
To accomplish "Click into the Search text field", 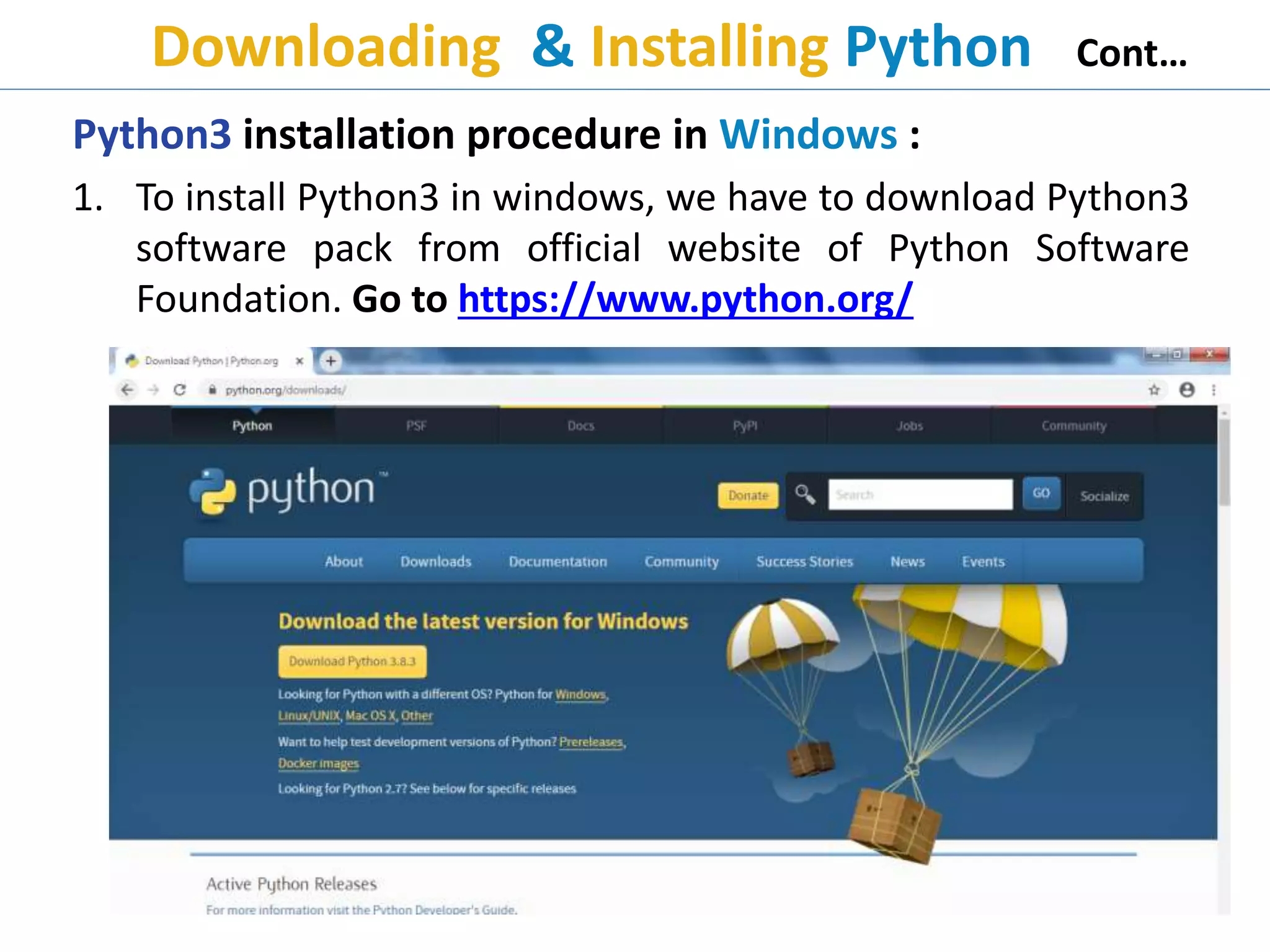I will pyautogui.click(x=920, y=495).
